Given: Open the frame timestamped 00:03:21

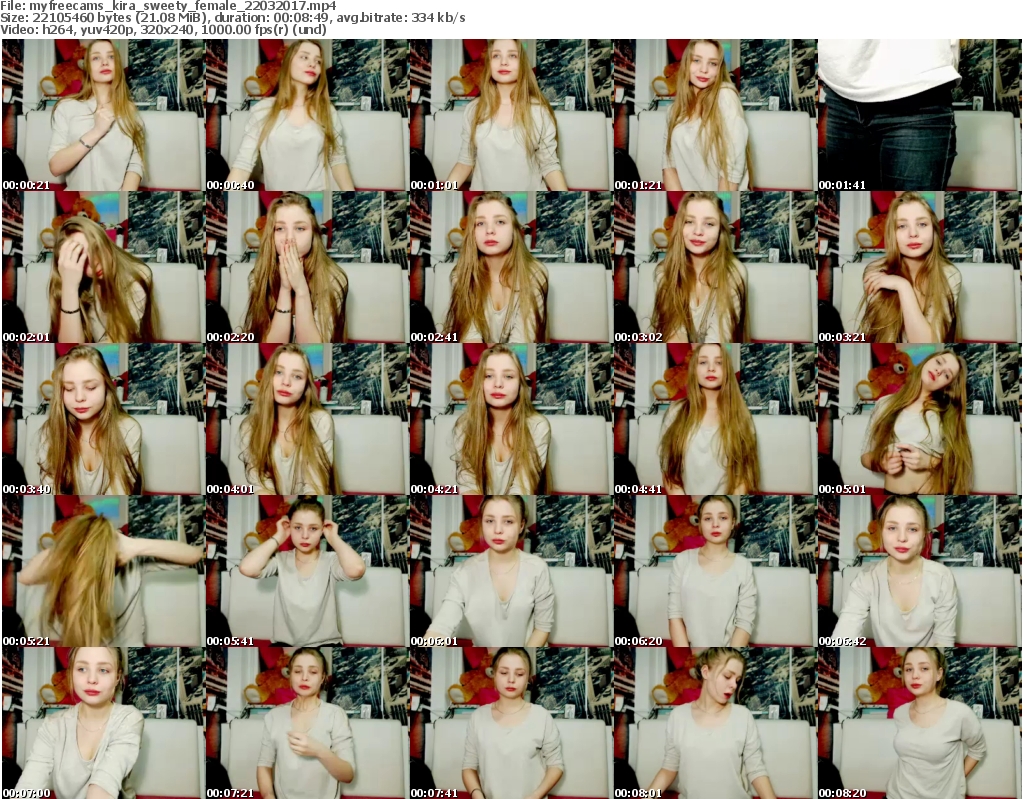Looking at the screenshot, I should pos(919,267).
